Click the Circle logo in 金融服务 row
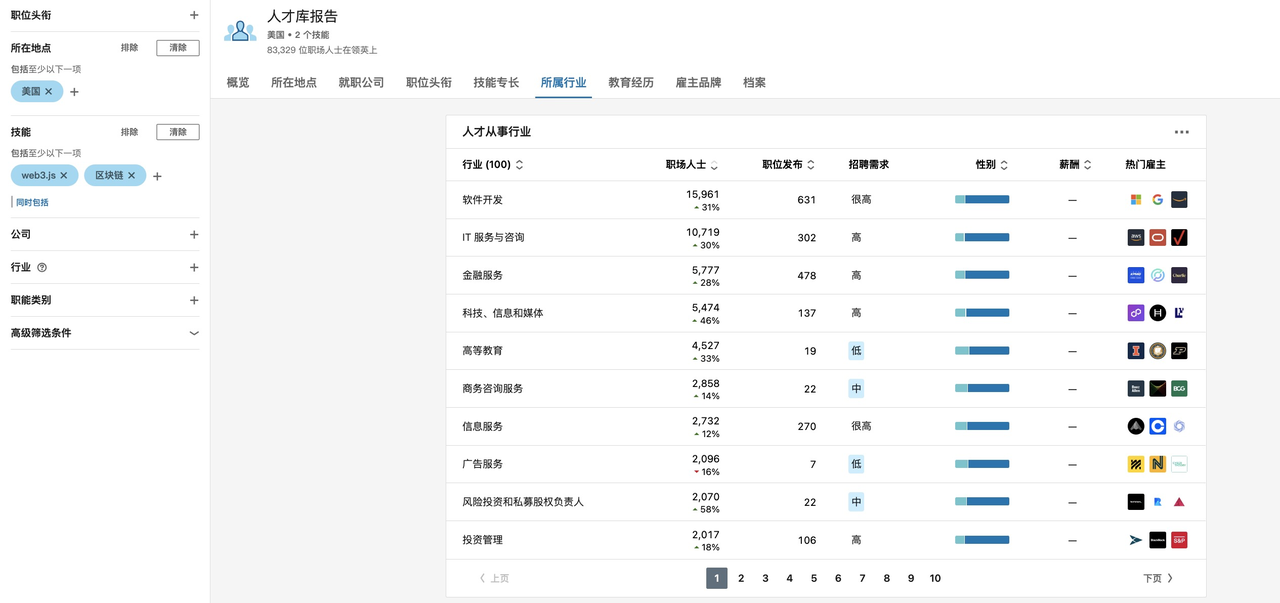The image size is (1280, 603). click(1157, 275)
